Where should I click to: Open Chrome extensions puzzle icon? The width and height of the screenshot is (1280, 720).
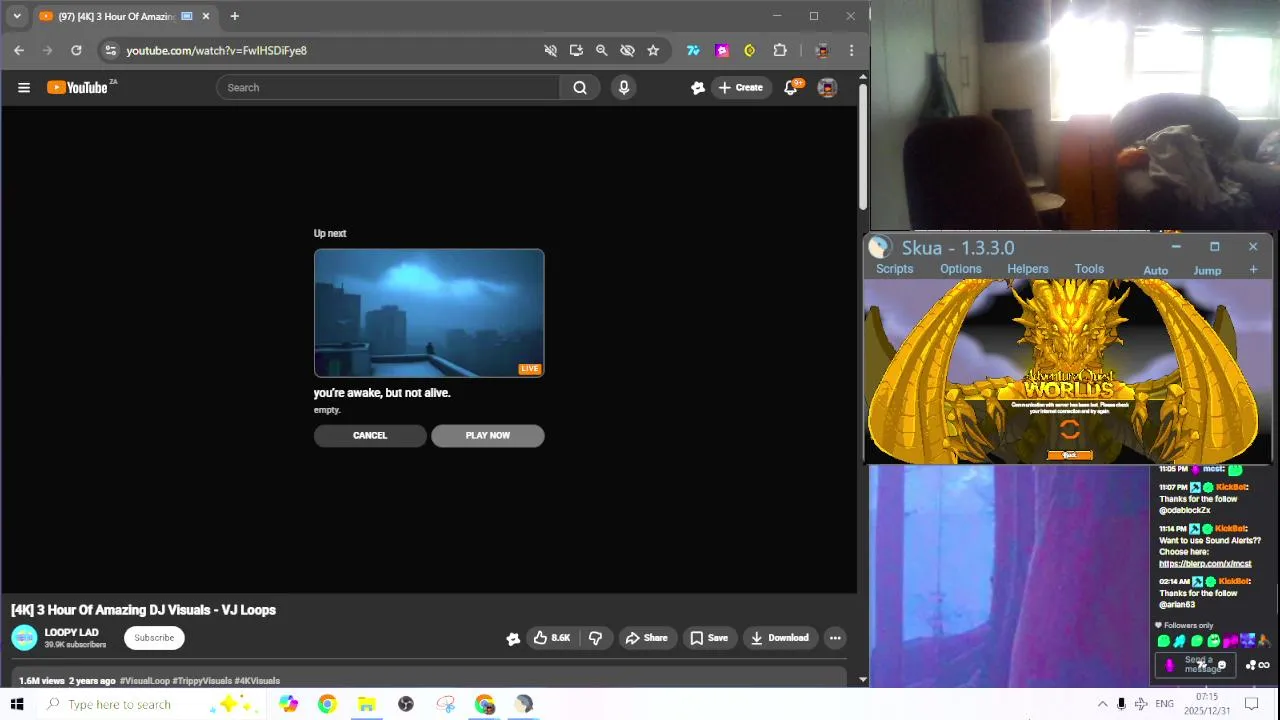point(780,50)
